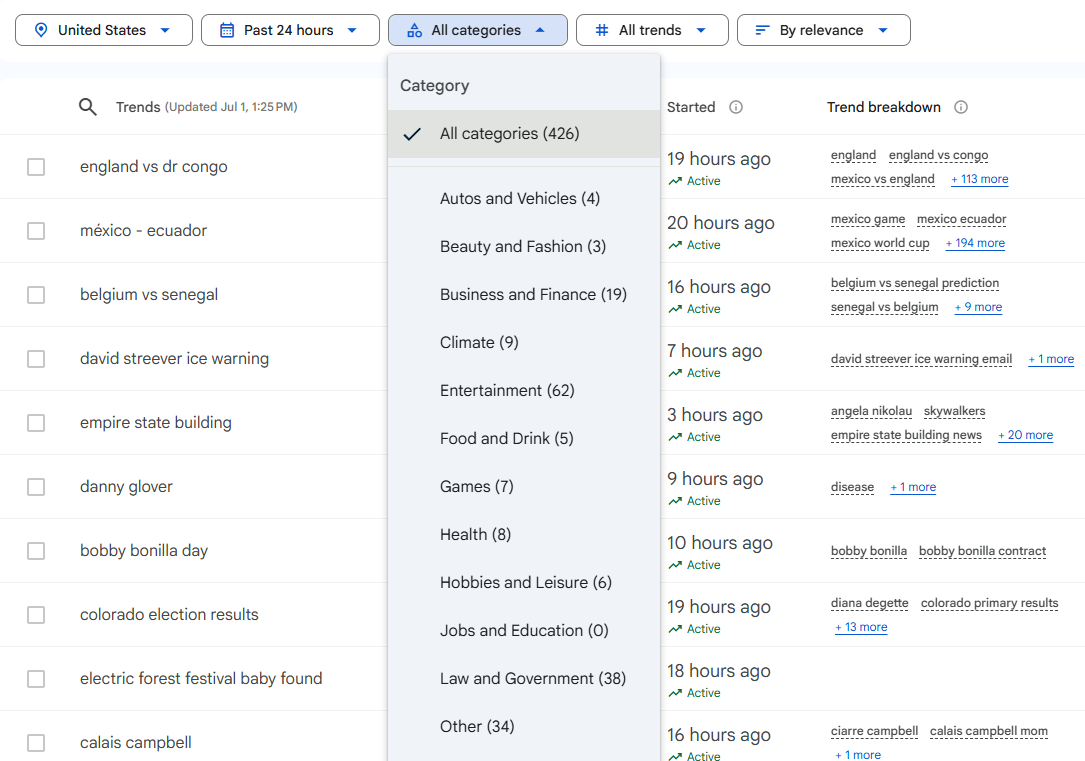Viewport: 1085px width, 761px height.
Task: Choose Beauty and Fashion (3) category
Action: tap(524, 246)
